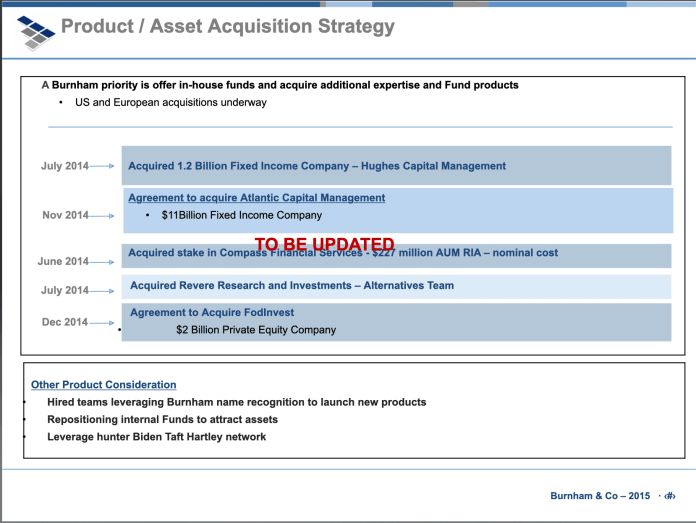This screenshot has height=523, width=696.
Task: Open Agreement to acquire Atlantic Capital Management link
Action: (x=257, y=198)
